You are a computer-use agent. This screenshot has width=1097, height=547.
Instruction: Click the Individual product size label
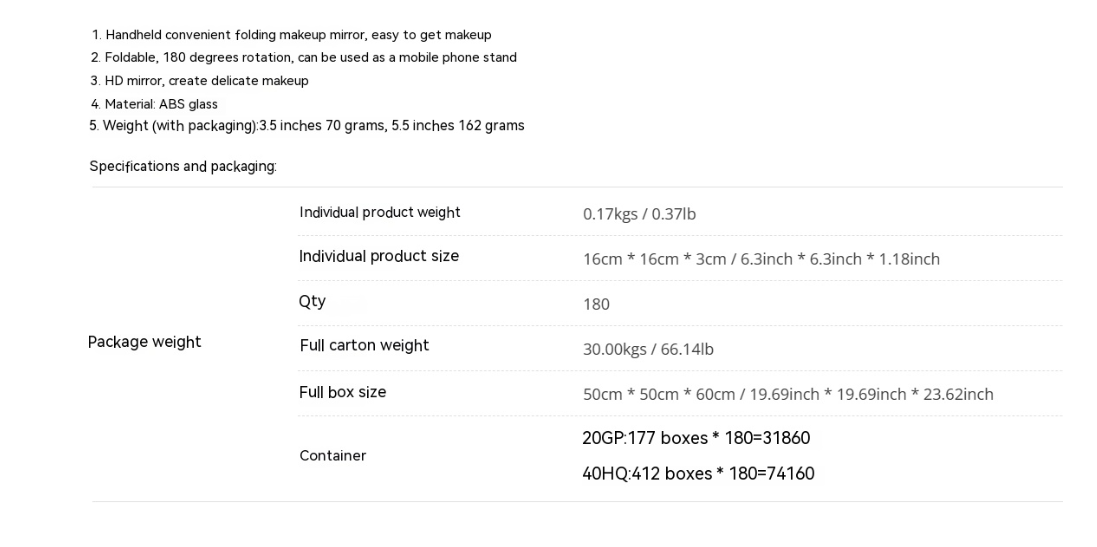(379, 256)
